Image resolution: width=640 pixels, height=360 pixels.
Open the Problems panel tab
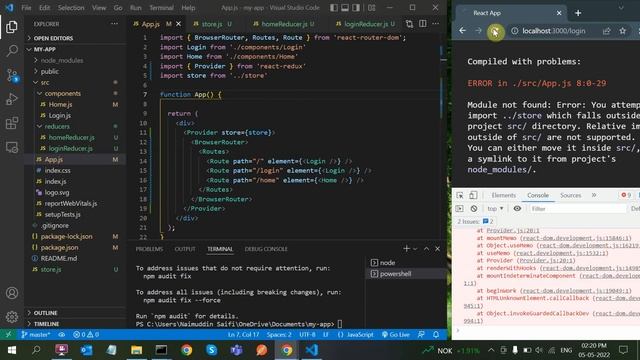[149, 249]
